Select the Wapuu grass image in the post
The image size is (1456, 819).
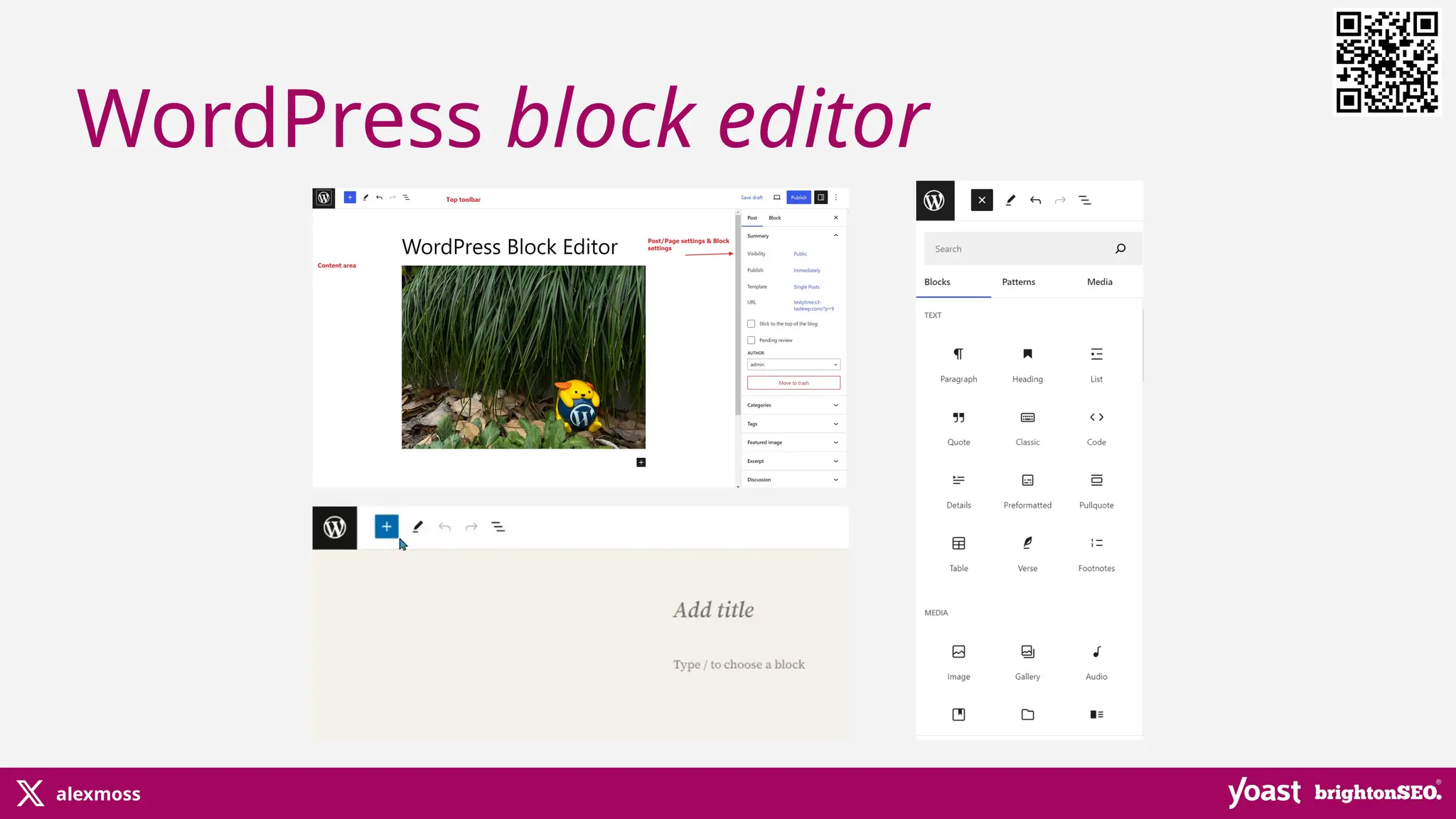point(523,357)
